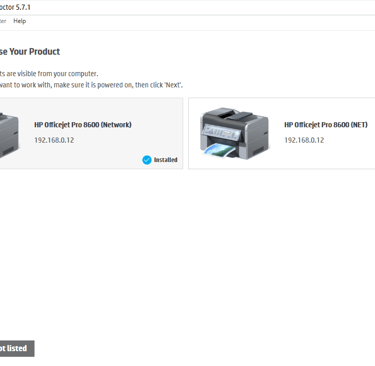Click the 'Installed' status label
Image resolution: width=375 pixels, height=366 pixels.
[165, 160]
